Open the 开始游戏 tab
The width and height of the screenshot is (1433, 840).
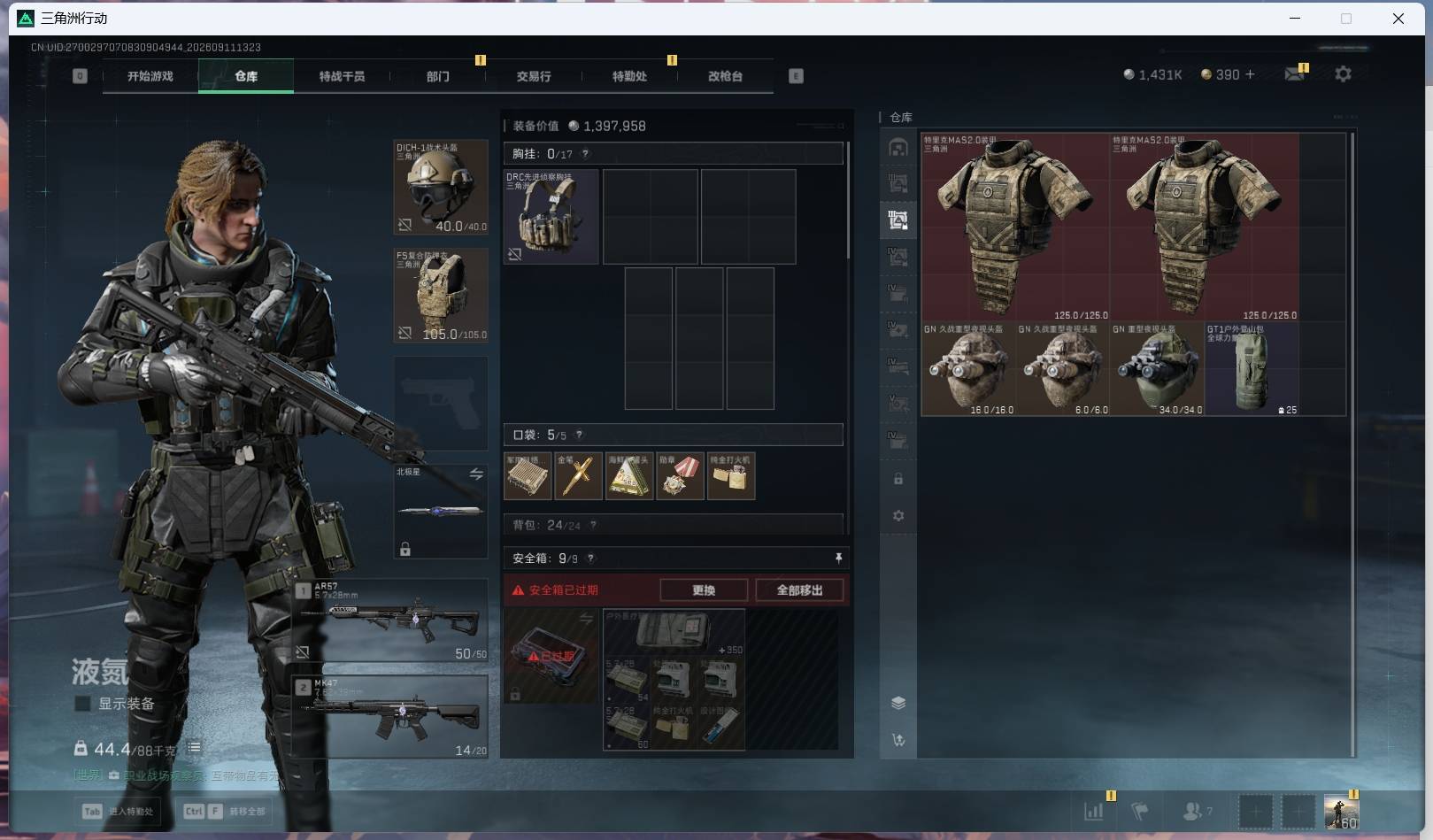150,76
